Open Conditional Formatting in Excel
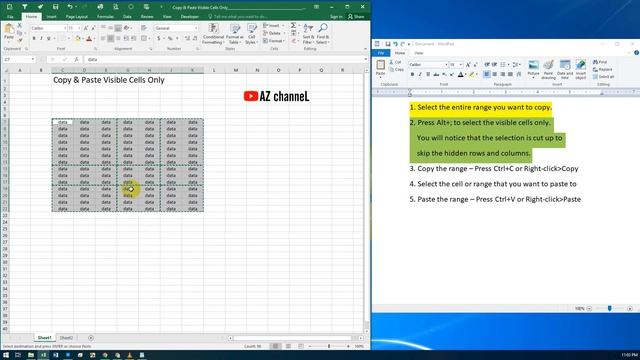This screenshot has height=360, width=640. coord(213,34)
